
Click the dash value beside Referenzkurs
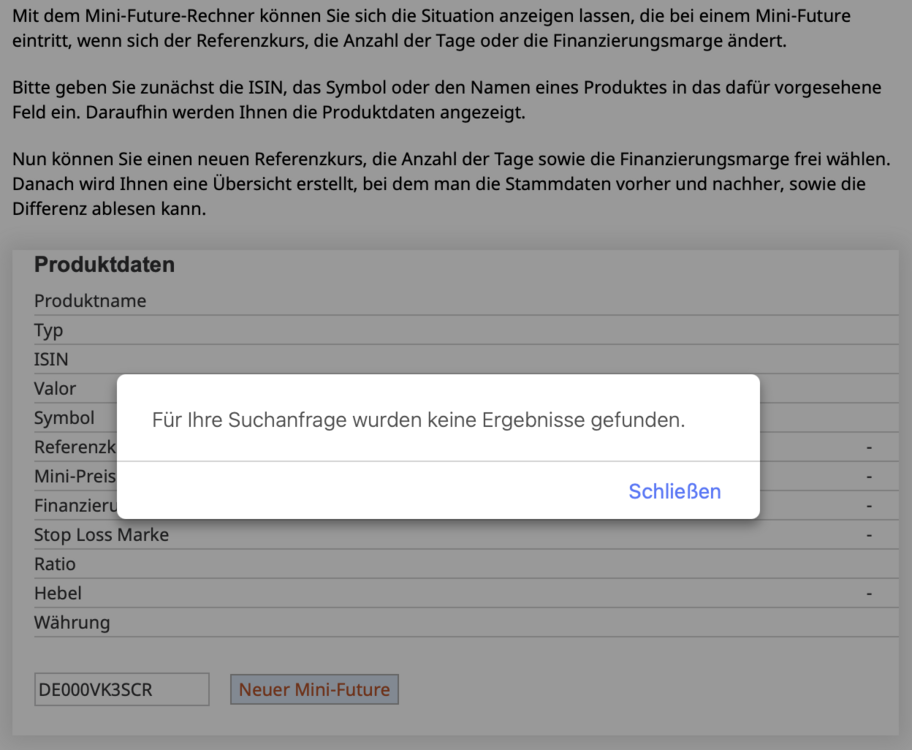click(867, 446)
